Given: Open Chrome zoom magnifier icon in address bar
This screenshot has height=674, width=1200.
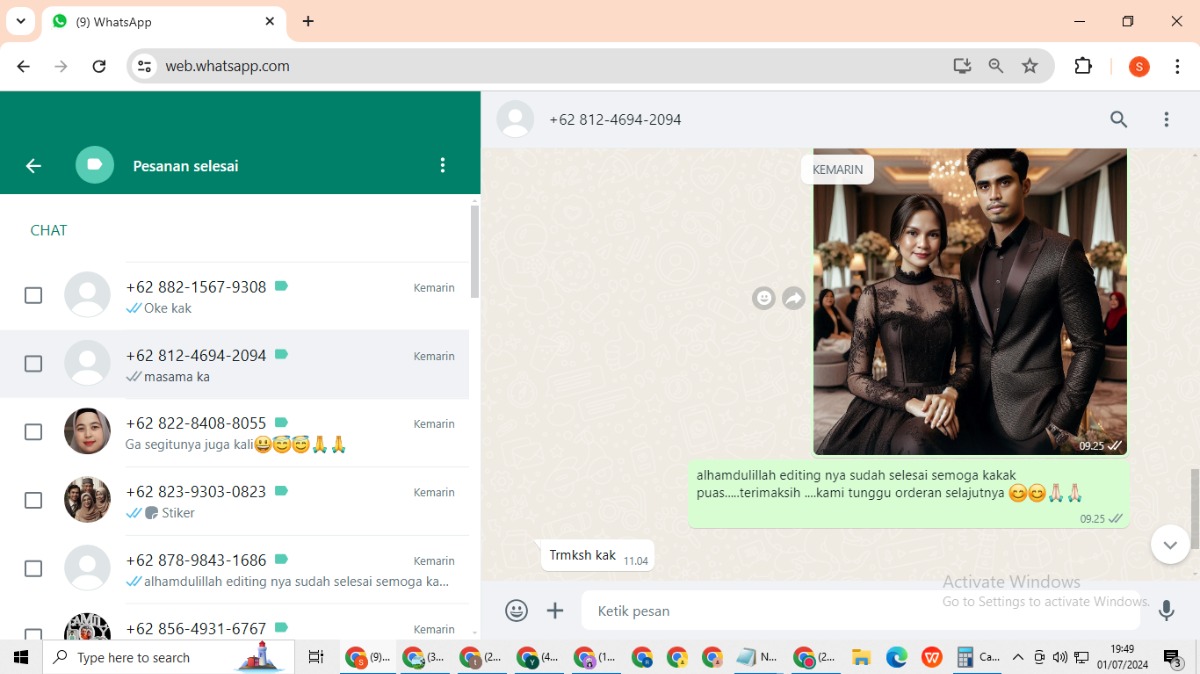Looking at the screenshot, I should pos(996,66).
